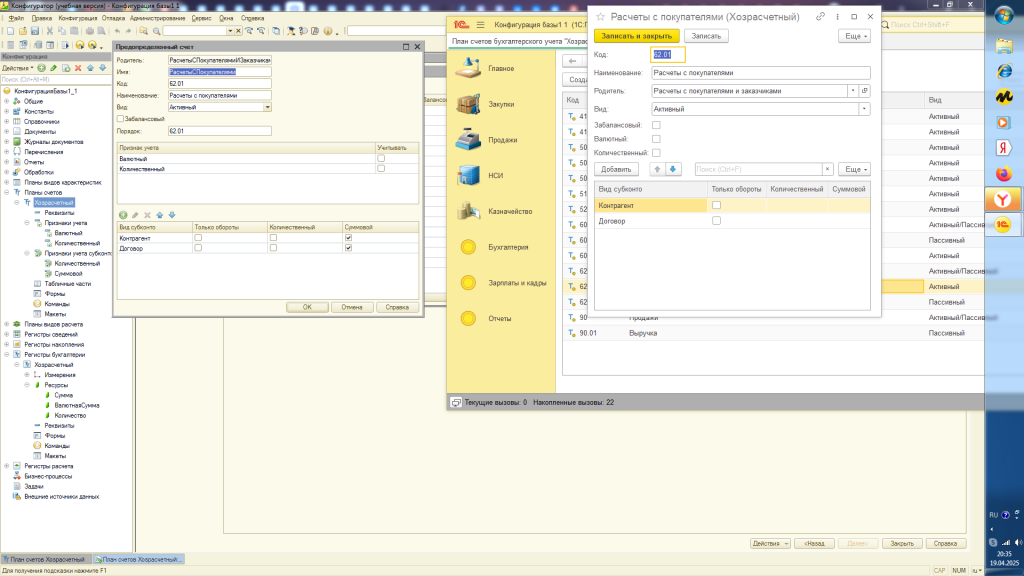Toggle Только обороты for Договор in 1C dialog
The width and height of the screenshot is (1024, 576).
[716, 221]
